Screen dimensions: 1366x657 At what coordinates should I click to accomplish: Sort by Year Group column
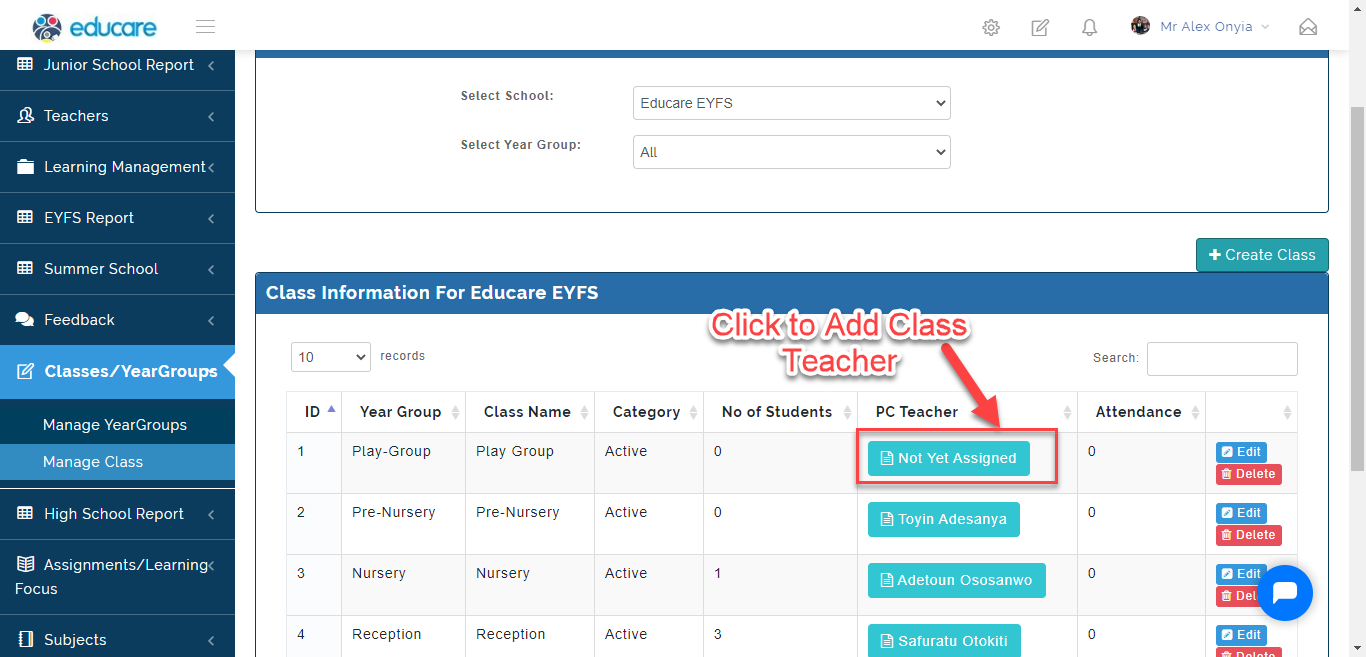[403, 412]
